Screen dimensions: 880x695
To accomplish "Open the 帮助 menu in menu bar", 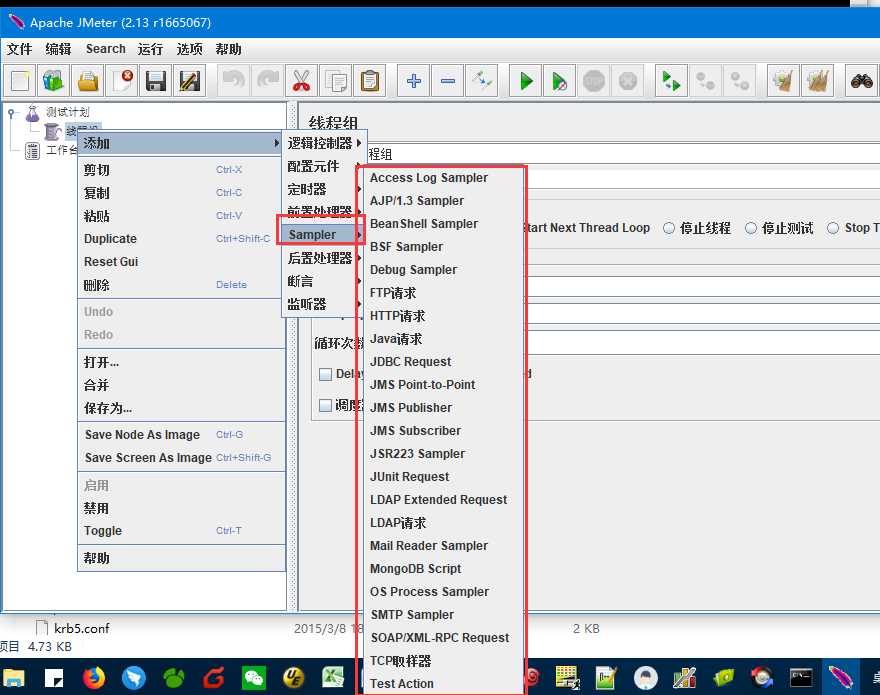I will (x=228, y=49).
